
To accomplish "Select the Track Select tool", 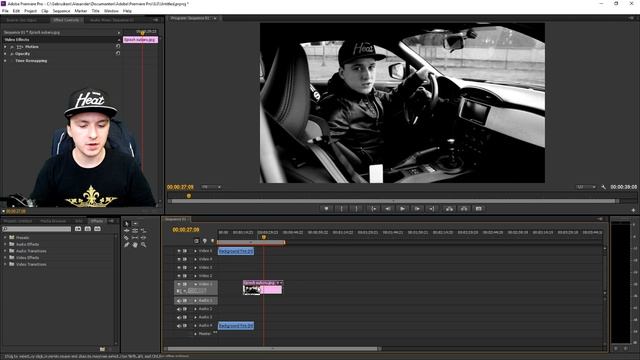I will point(135,224).
